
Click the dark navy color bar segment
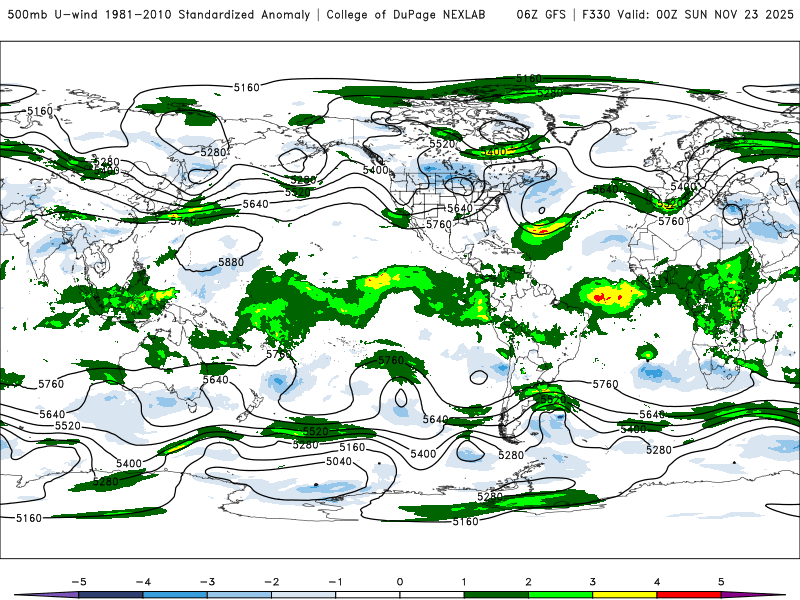[x=111, y=595]
